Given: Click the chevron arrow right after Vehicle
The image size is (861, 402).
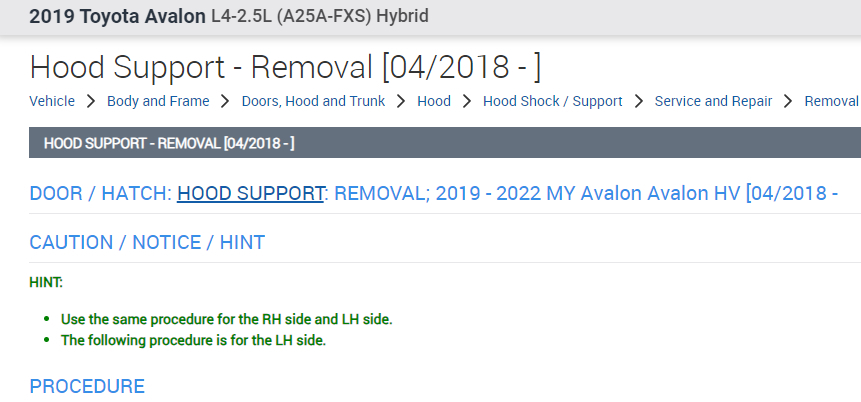Looking at the screenshot, I should (x=91, y=101).
